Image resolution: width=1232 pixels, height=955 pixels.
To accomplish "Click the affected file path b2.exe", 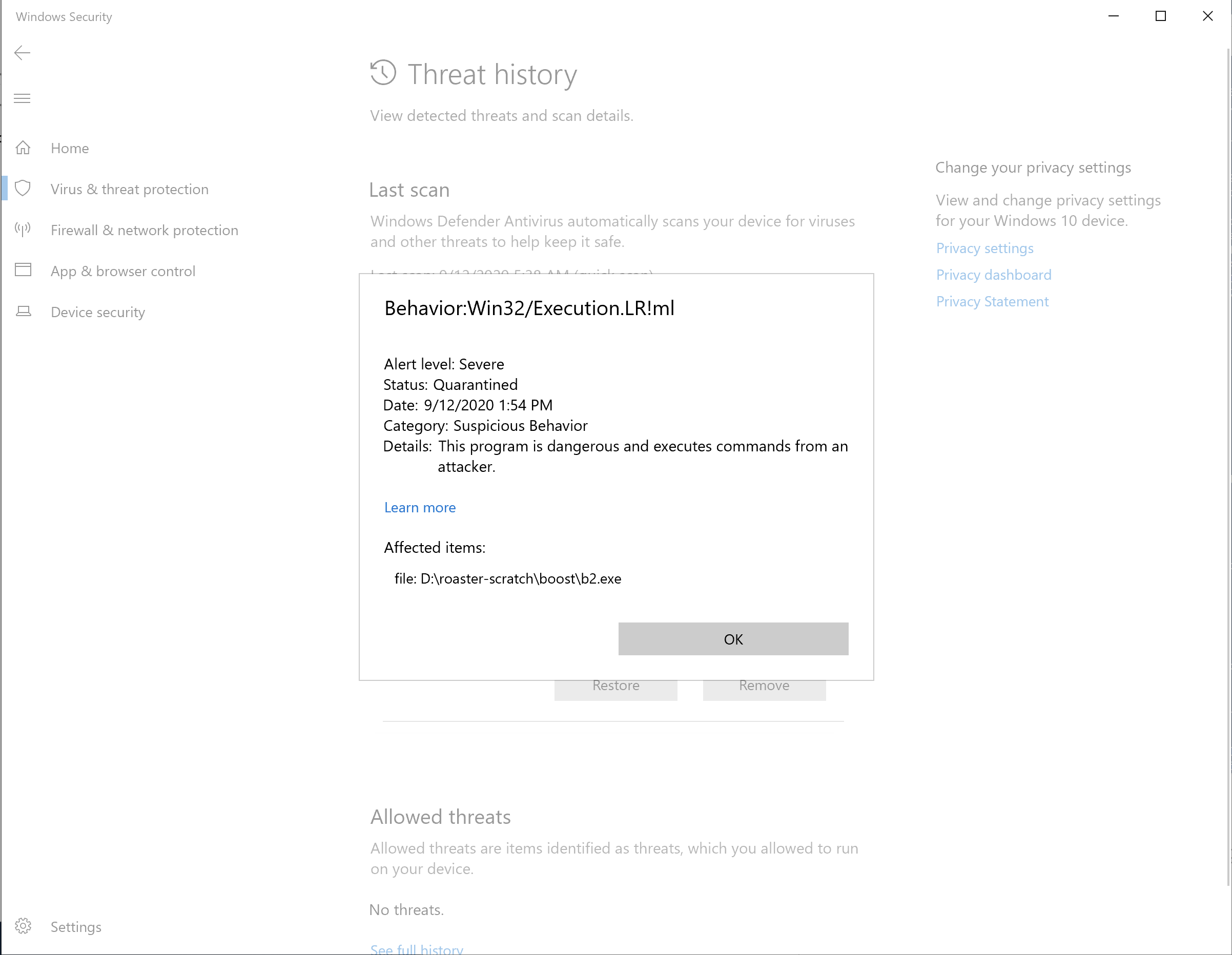I will (x=508, y=579).
